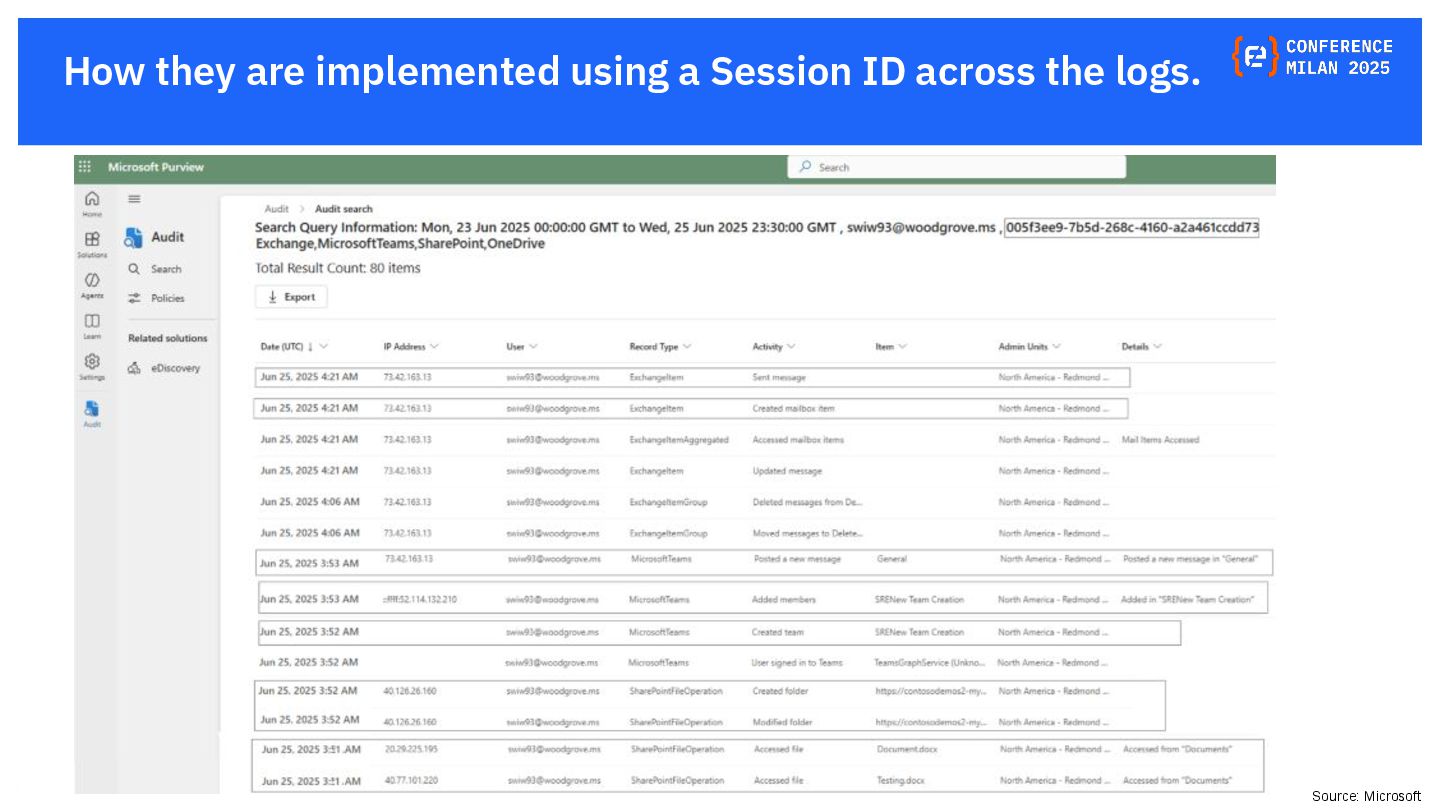The height and width of the screenshot is (810, 1440).
Task: Click the Audit breadcrumb link
Action: [x=277, y=209]
